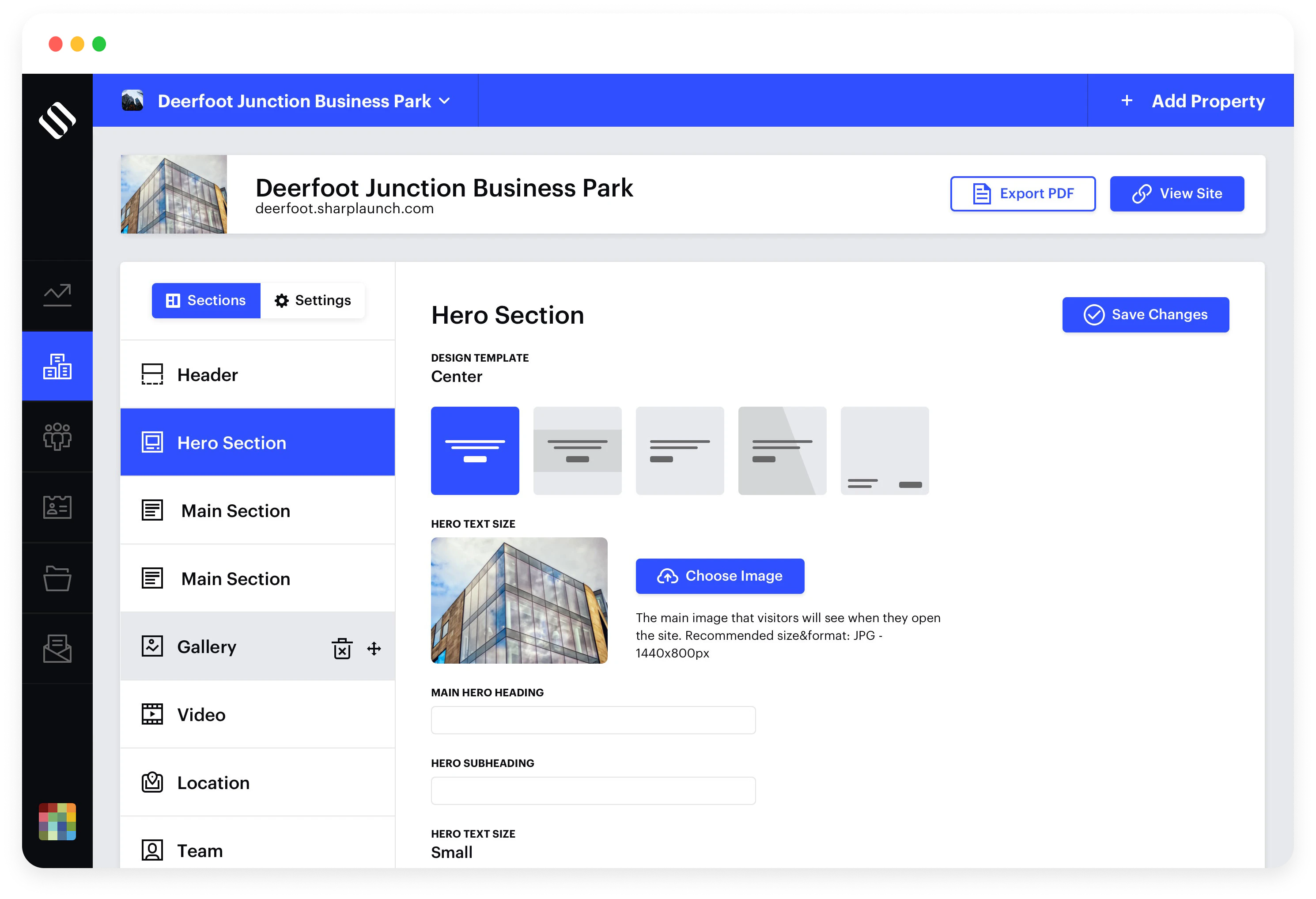
Task: Click the Save Changes button
Action: [1145, 315]
